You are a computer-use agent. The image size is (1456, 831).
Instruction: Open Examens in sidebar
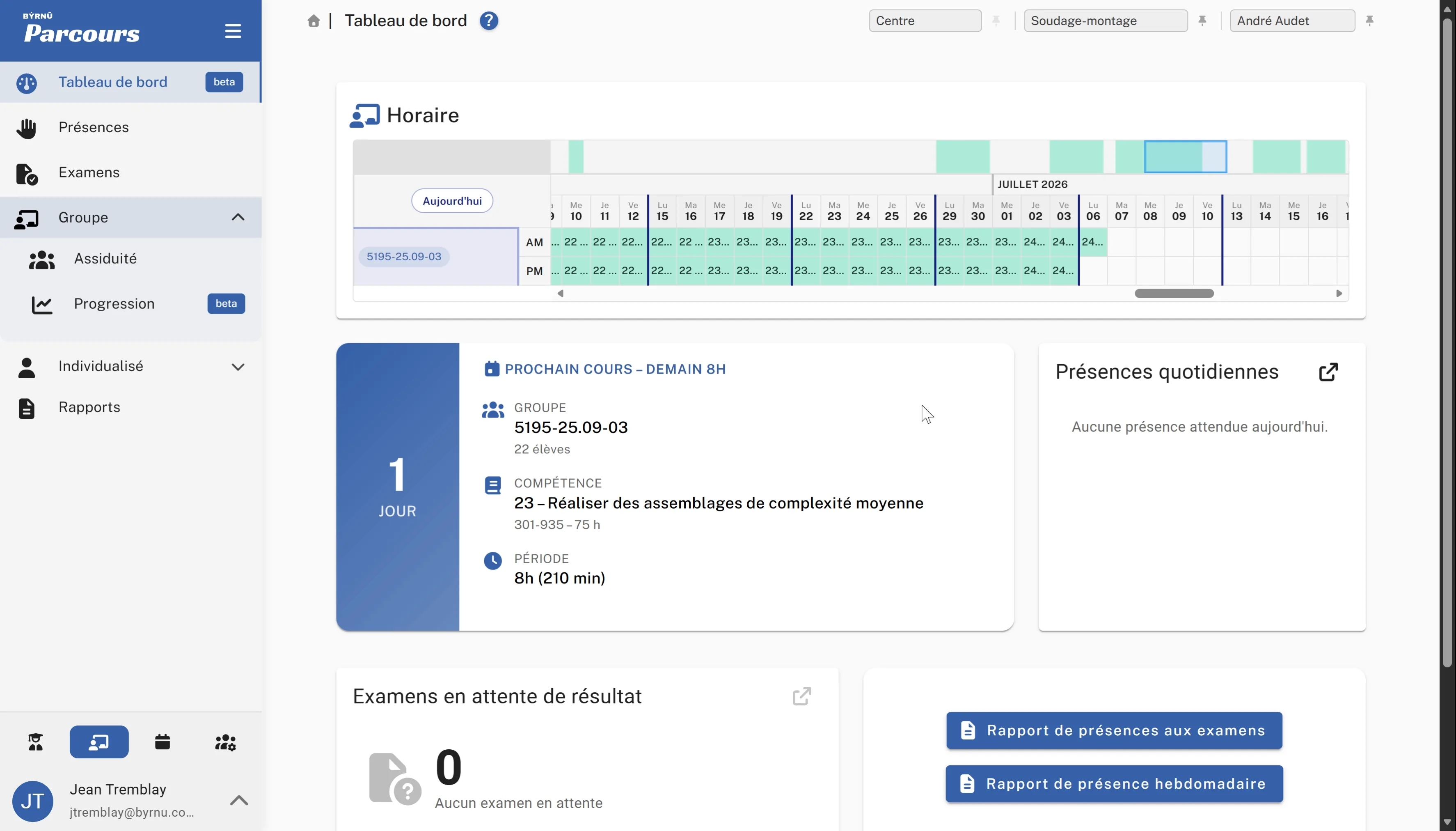(x=130, y=172)
